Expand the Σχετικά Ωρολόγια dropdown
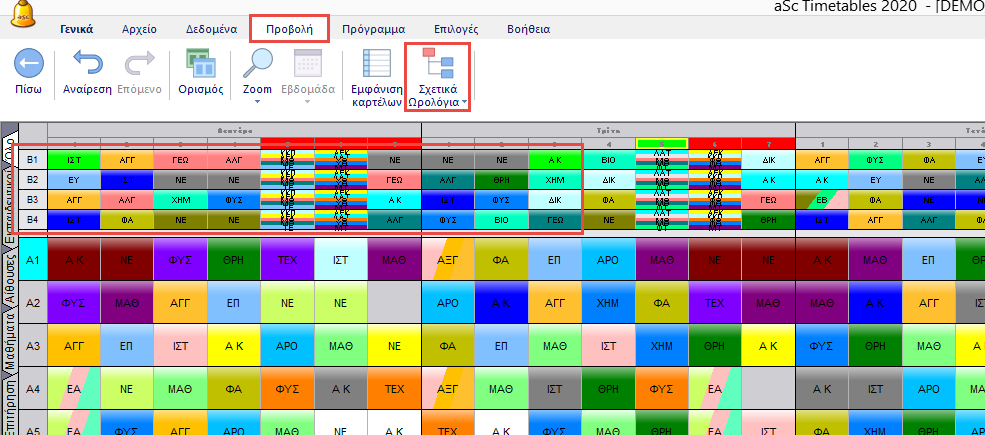The height and width of the screenshot is (435, 985). click(x=464, y=102)
